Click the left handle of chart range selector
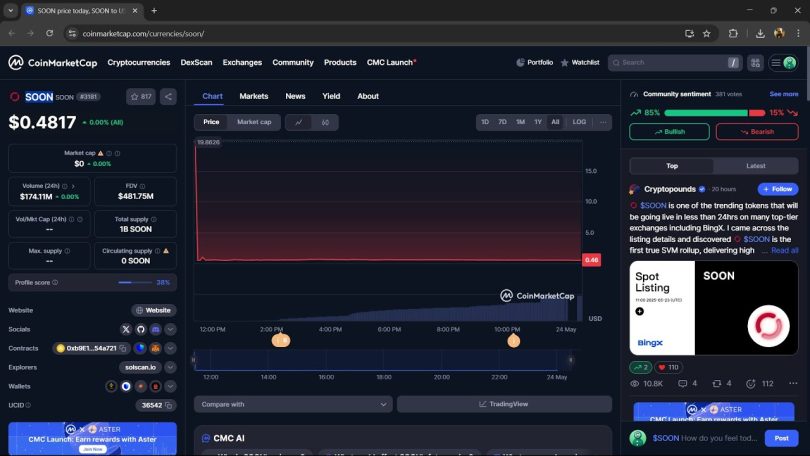Viewport: 810px width, 456px height. [x=194, y=360]
